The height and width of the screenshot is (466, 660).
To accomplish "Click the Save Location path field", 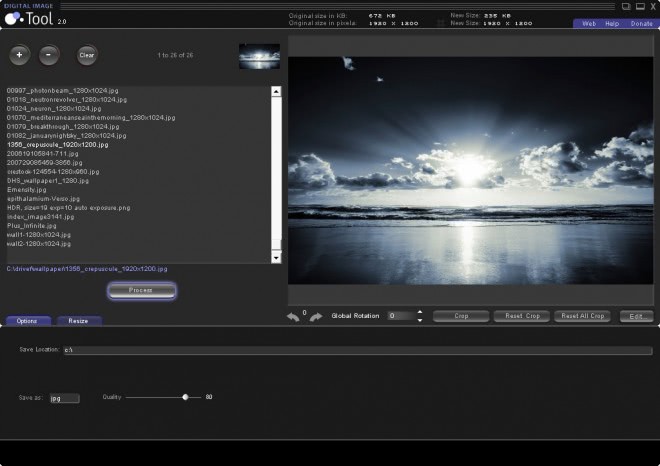I will point(355,351).
